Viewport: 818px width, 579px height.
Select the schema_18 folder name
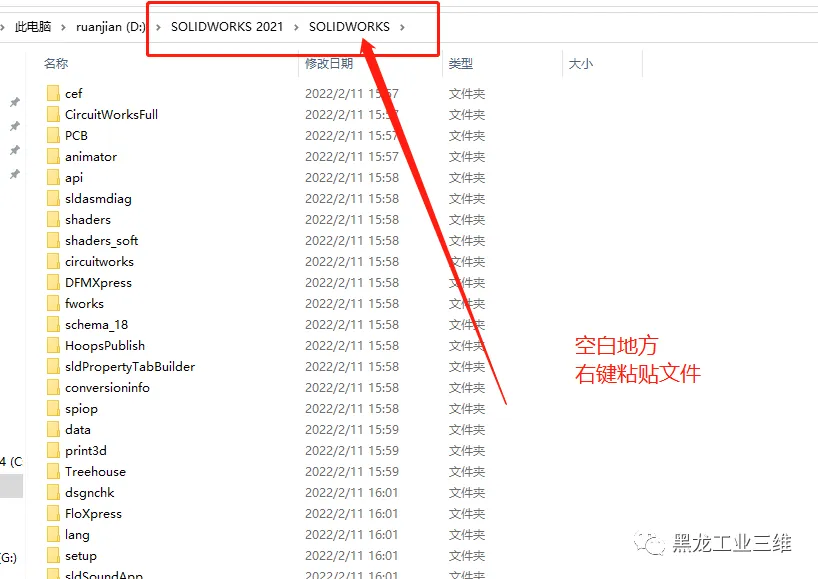click(x=97, y=324)
